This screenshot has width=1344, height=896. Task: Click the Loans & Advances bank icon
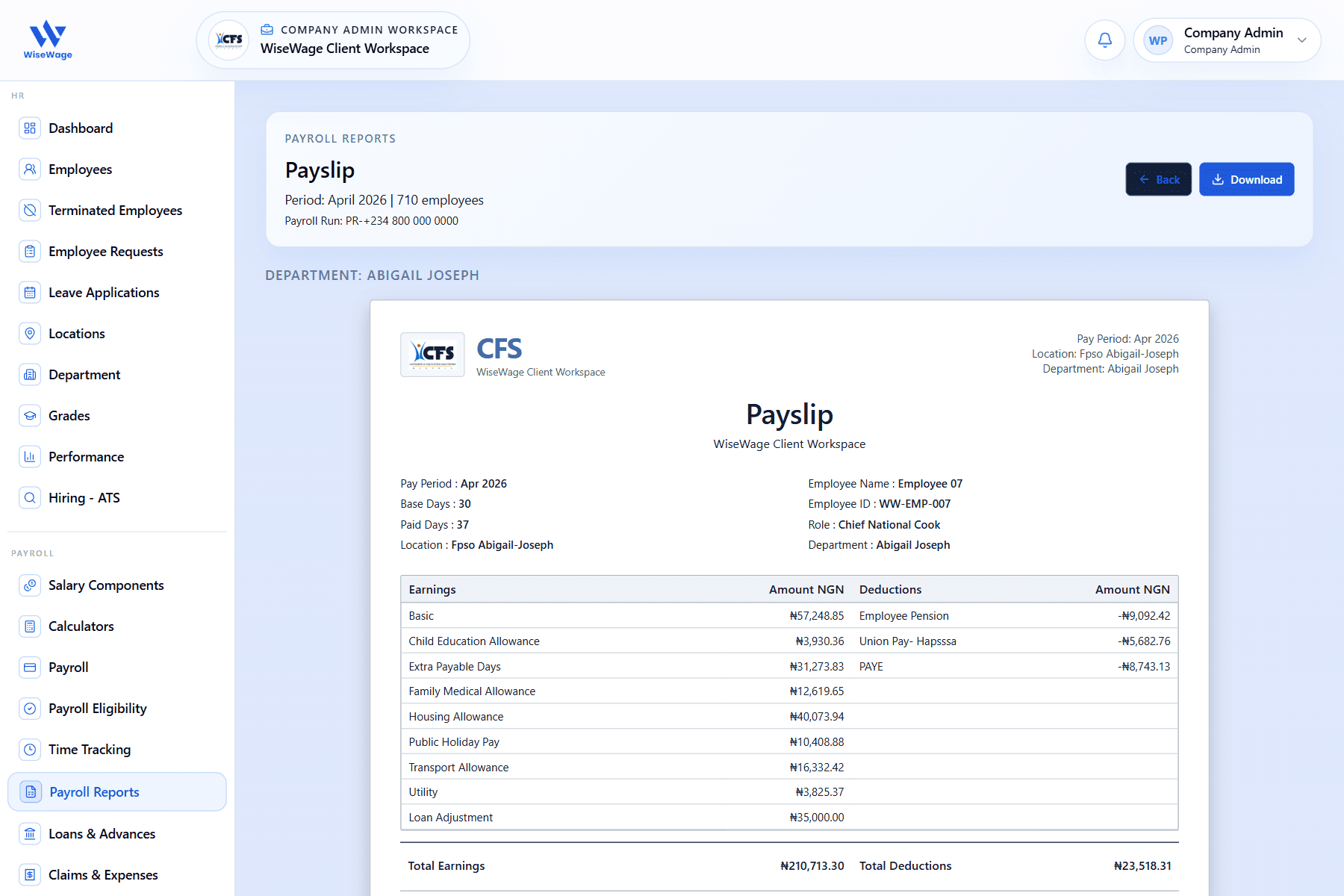(x=30, y=834)
